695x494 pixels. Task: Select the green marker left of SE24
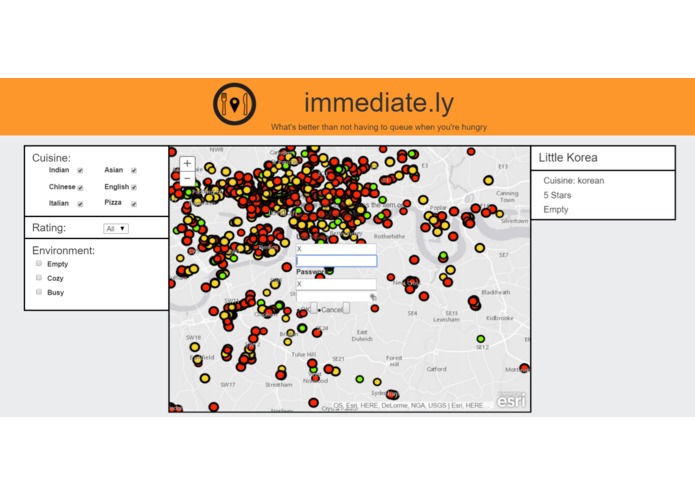[x=302, y=328]
